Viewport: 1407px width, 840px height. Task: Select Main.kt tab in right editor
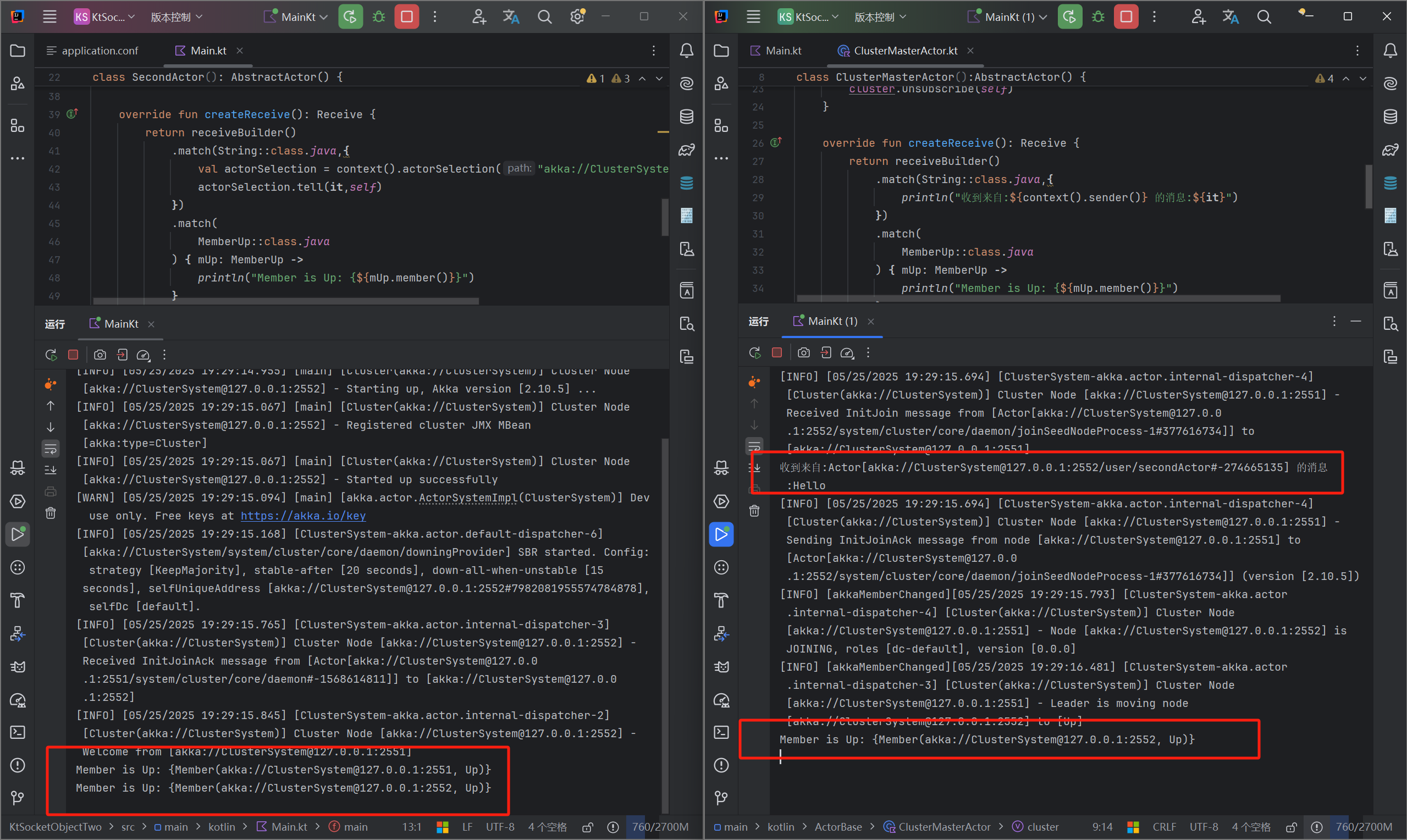click(775, 51)
